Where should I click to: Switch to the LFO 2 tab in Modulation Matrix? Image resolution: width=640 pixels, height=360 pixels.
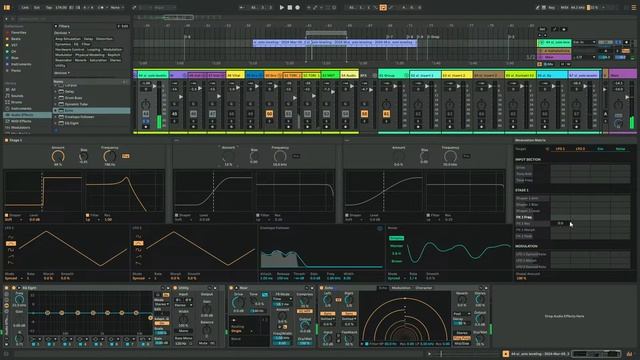coord(580,149)
